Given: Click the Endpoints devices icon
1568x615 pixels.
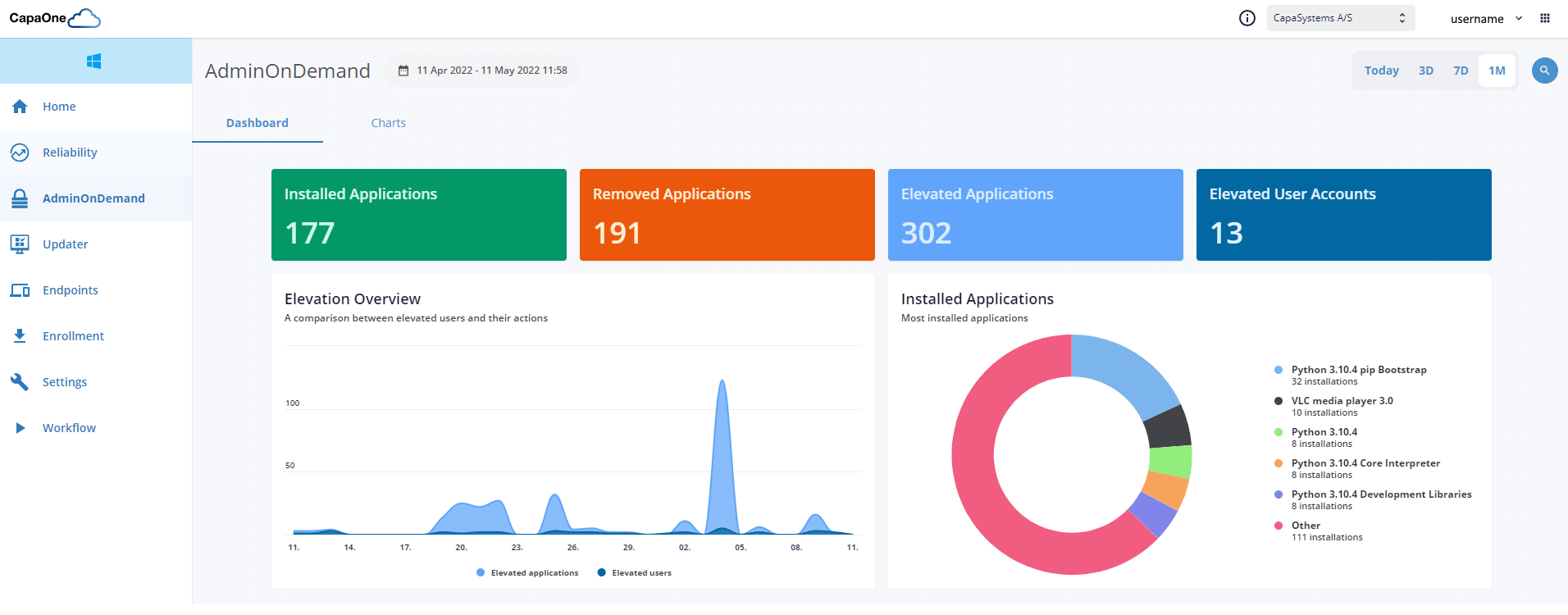Looking at the screenshot, I should click(x=20, y=290).
